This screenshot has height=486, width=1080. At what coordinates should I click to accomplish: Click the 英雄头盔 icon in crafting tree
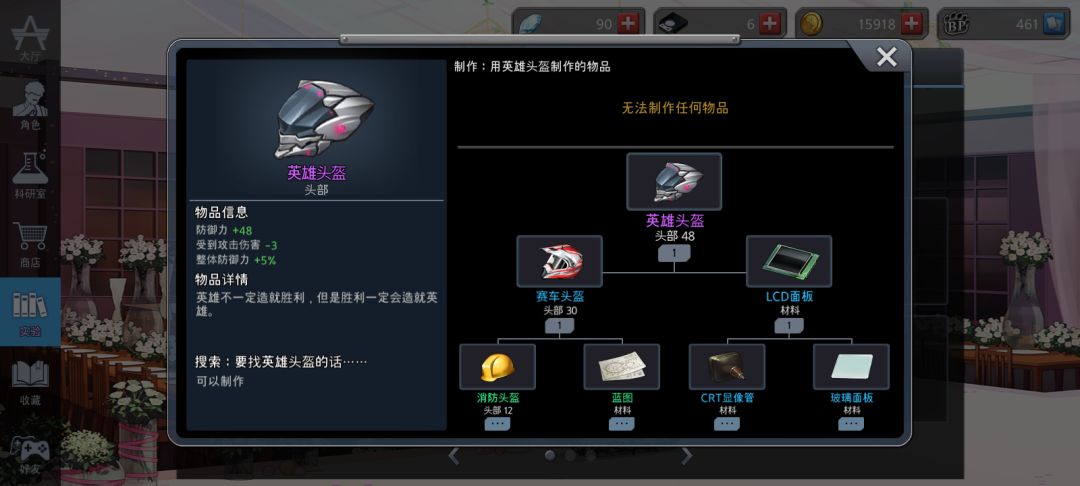coord(674,182)
